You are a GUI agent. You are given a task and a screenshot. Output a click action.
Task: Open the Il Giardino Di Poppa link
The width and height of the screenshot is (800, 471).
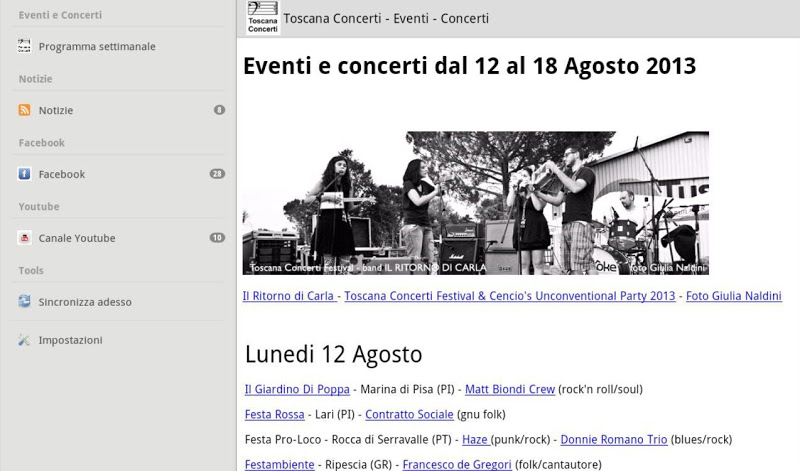[x=297, y=389]
